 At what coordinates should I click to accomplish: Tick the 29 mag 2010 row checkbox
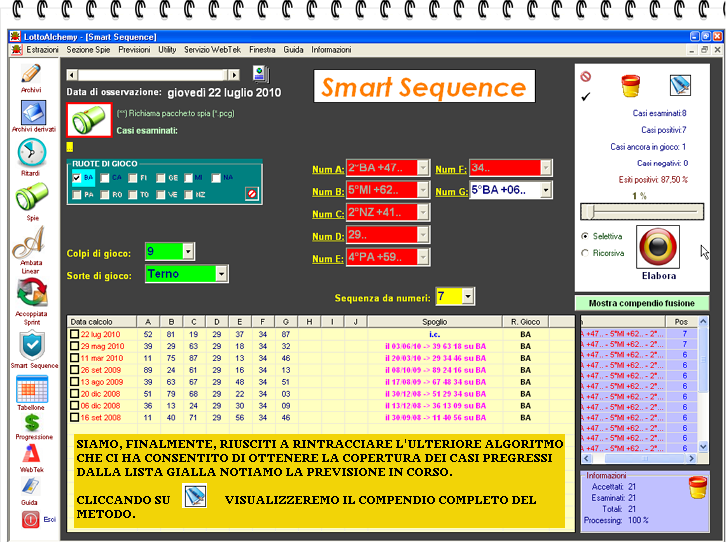(75, 346)
